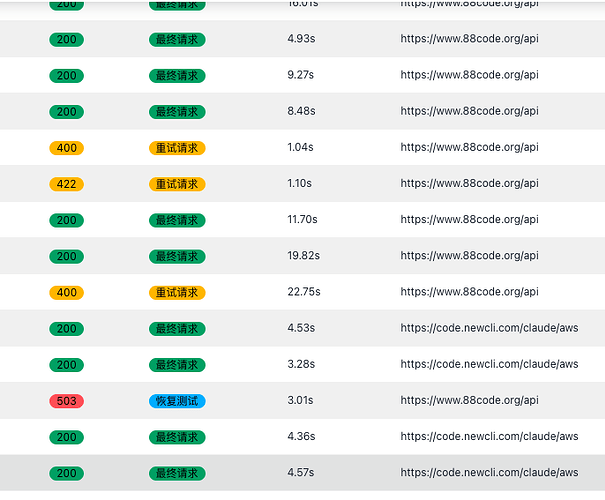Click the 88code URL in the 9.27s row
This screenshot has width=605, height=500.
(469, 75)
